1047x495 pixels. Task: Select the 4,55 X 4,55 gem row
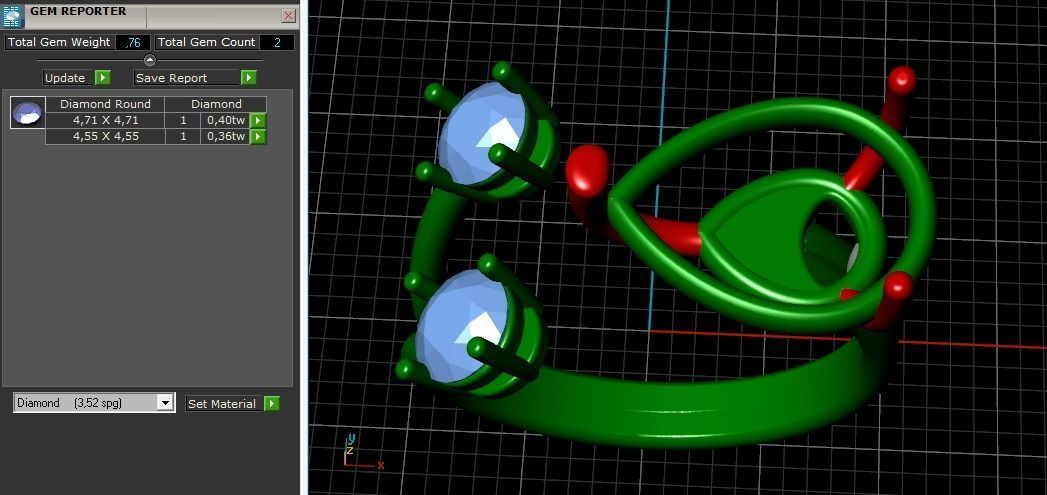click(105, 136)
